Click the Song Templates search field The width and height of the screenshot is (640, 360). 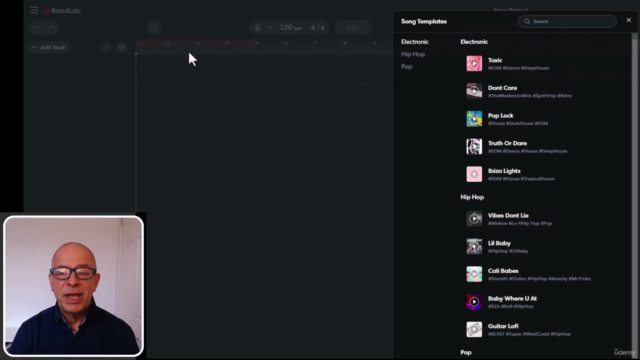567,21
